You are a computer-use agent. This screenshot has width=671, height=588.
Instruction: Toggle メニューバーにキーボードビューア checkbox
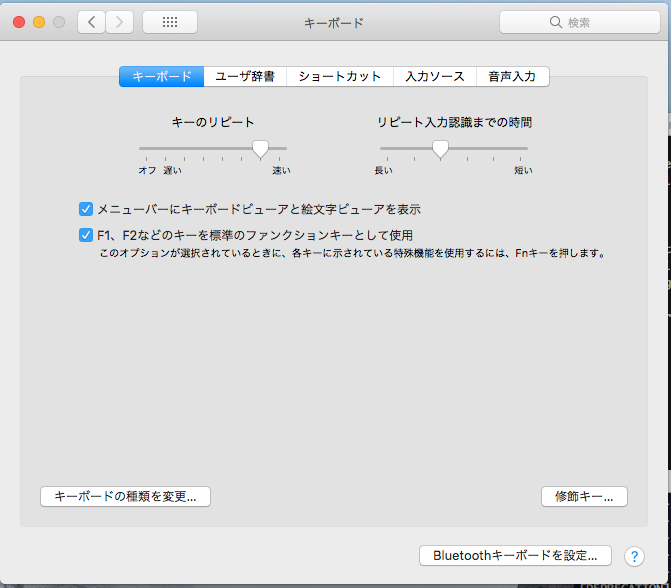pyautogui.click(x=86, y=209)
